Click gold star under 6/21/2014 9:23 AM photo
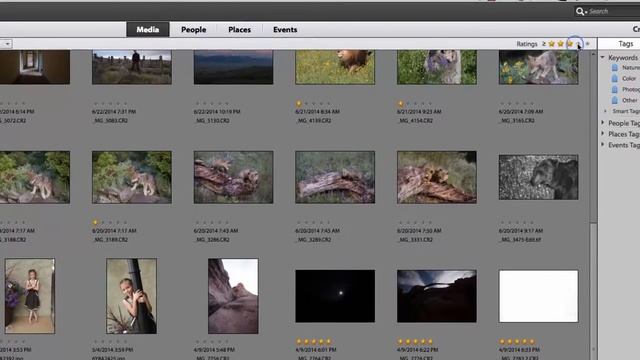Image resolution: width=640 pixels, height=360 pixels. click(400, 103)
